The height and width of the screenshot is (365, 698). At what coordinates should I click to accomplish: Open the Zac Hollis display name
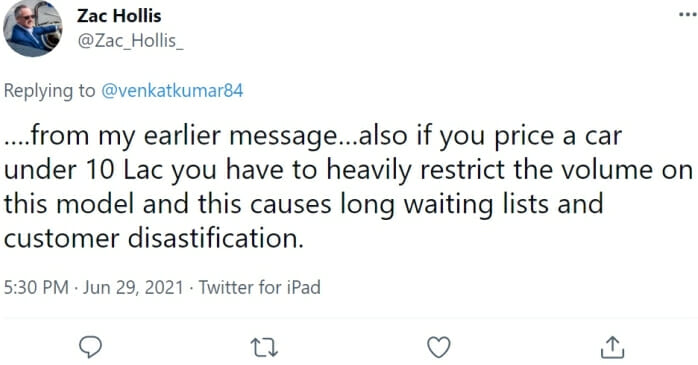point(119,16)
